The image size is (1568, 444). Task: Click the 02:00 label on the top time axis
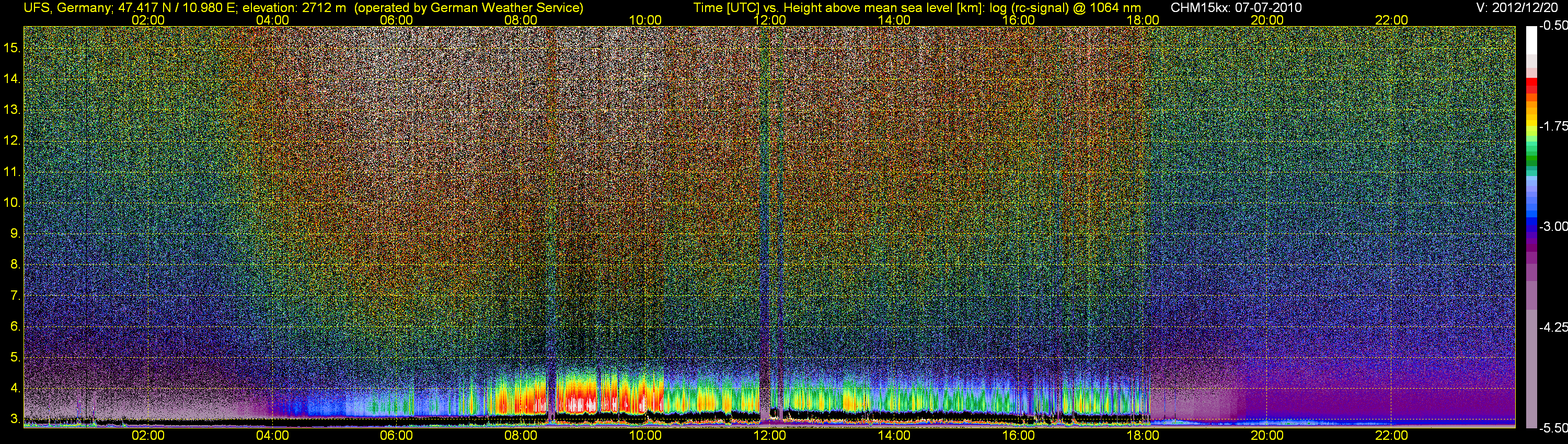(x=148, y=20)
